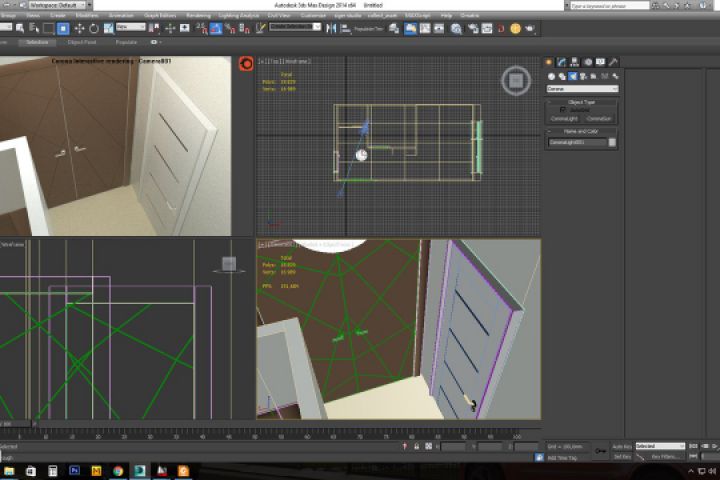720x480 pixels.
Task: Open the Corona light category dropdown
Action: (582, 89)
